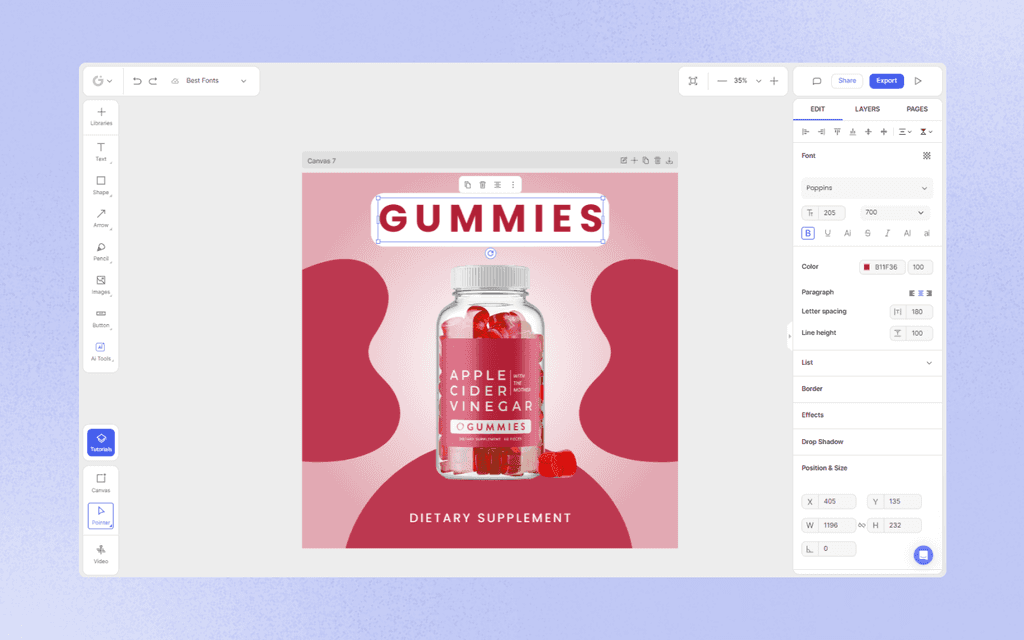Screen dimensions: 1024x640
Task: Select the Shape tool
Action: [x=100, y=183]
